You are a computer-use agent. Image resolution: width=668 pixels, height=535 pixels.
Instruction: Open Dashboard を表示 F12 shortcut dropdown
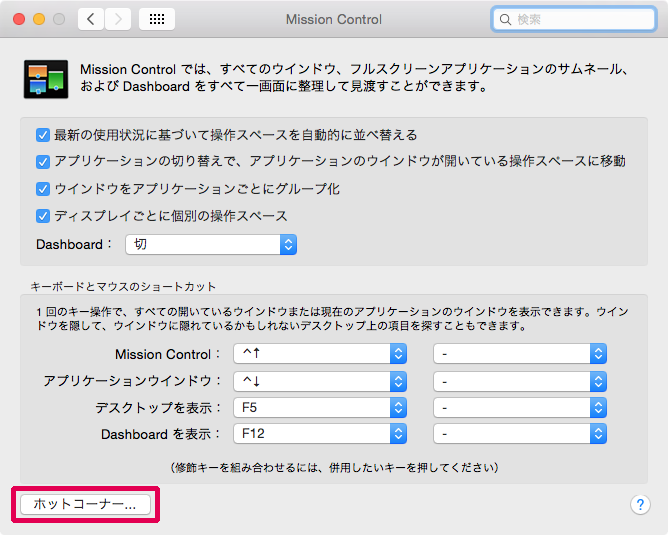[x=320, y=434]
